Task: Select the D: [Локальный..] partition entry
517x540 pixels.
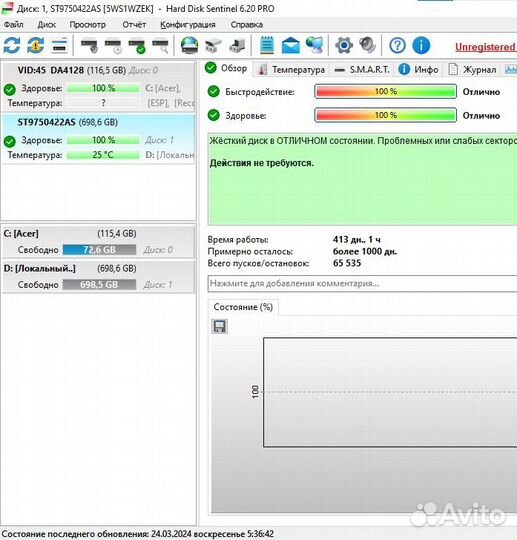Action: (x=99, y=277)
